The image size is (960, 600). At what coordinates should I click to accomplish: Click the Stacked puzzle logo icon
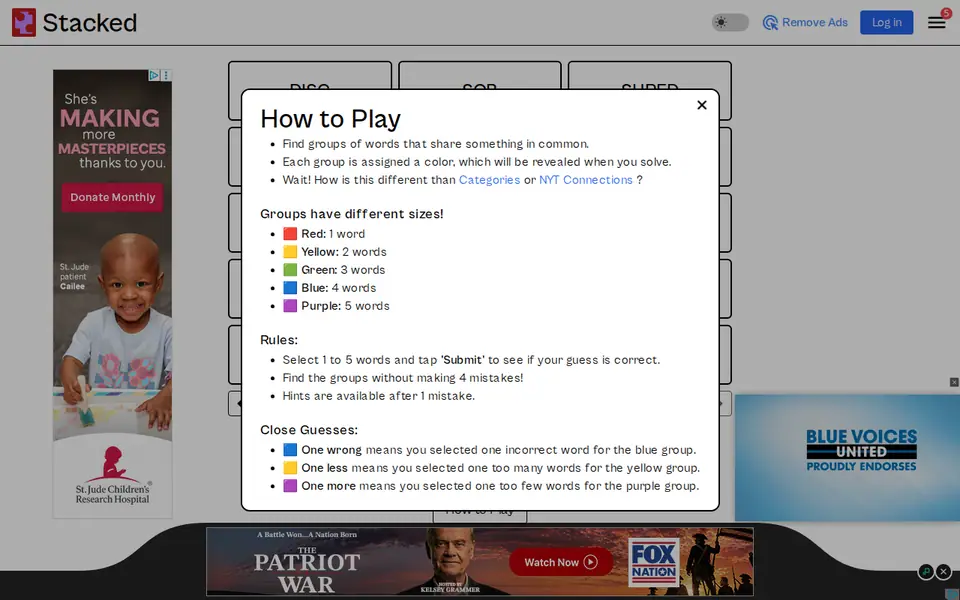click(x=24, y=23)
